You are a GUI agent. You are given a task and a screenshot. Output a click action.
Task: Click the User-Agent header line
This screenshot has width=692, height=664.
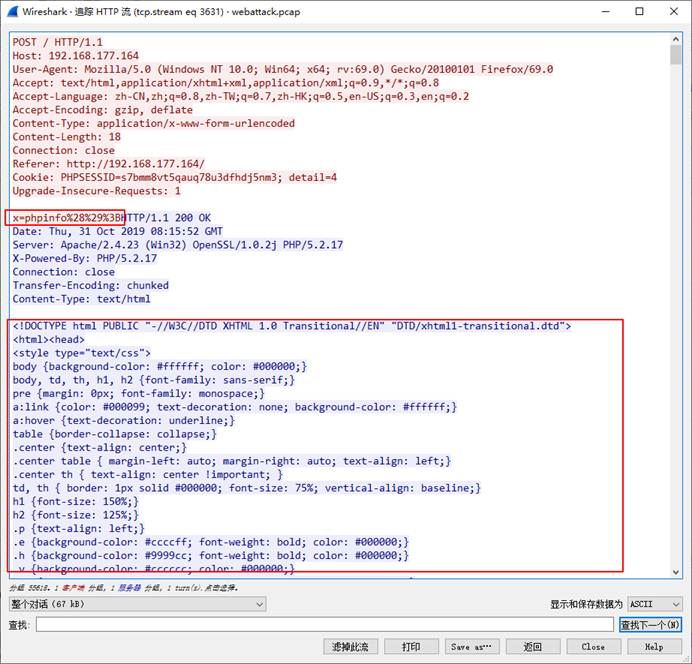click(282, 69)
